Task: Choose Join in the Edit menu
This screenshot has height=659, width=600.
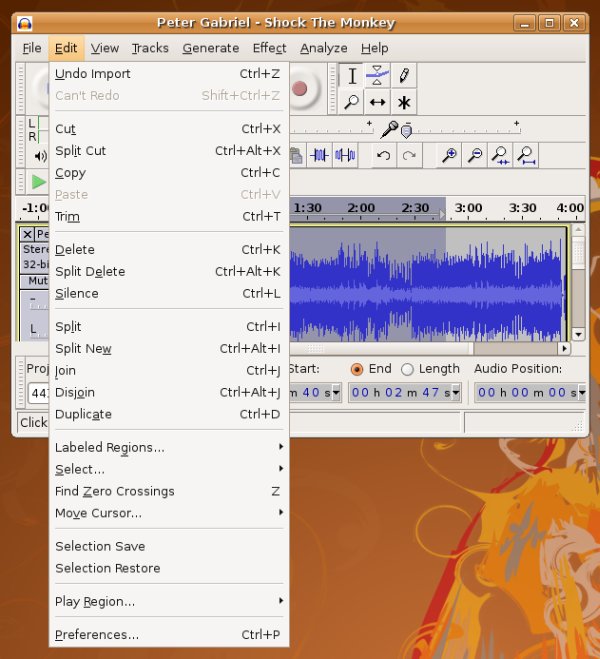Action: [168, 370]
